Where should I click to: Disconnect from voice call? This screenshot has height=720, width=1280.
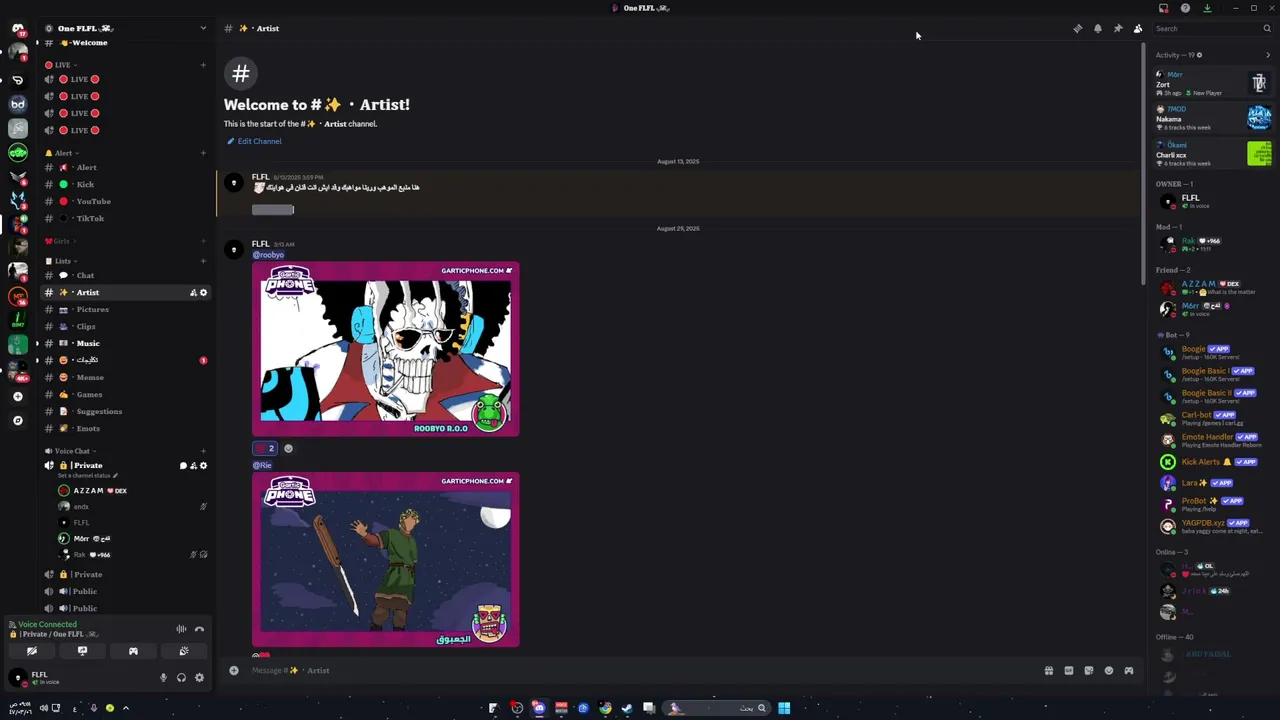(x=199, y=629)
